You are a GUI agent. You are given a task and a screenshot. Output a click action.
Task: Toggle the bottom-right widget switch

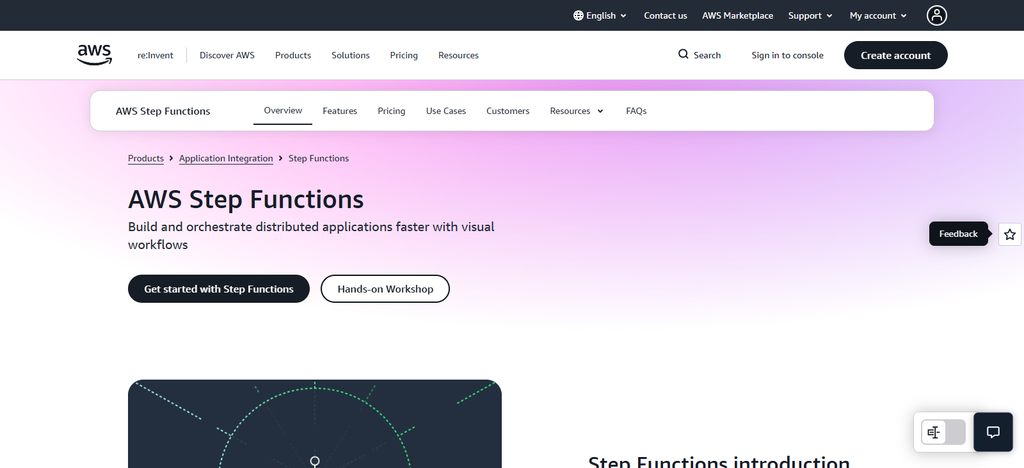(x=943, y=432)
